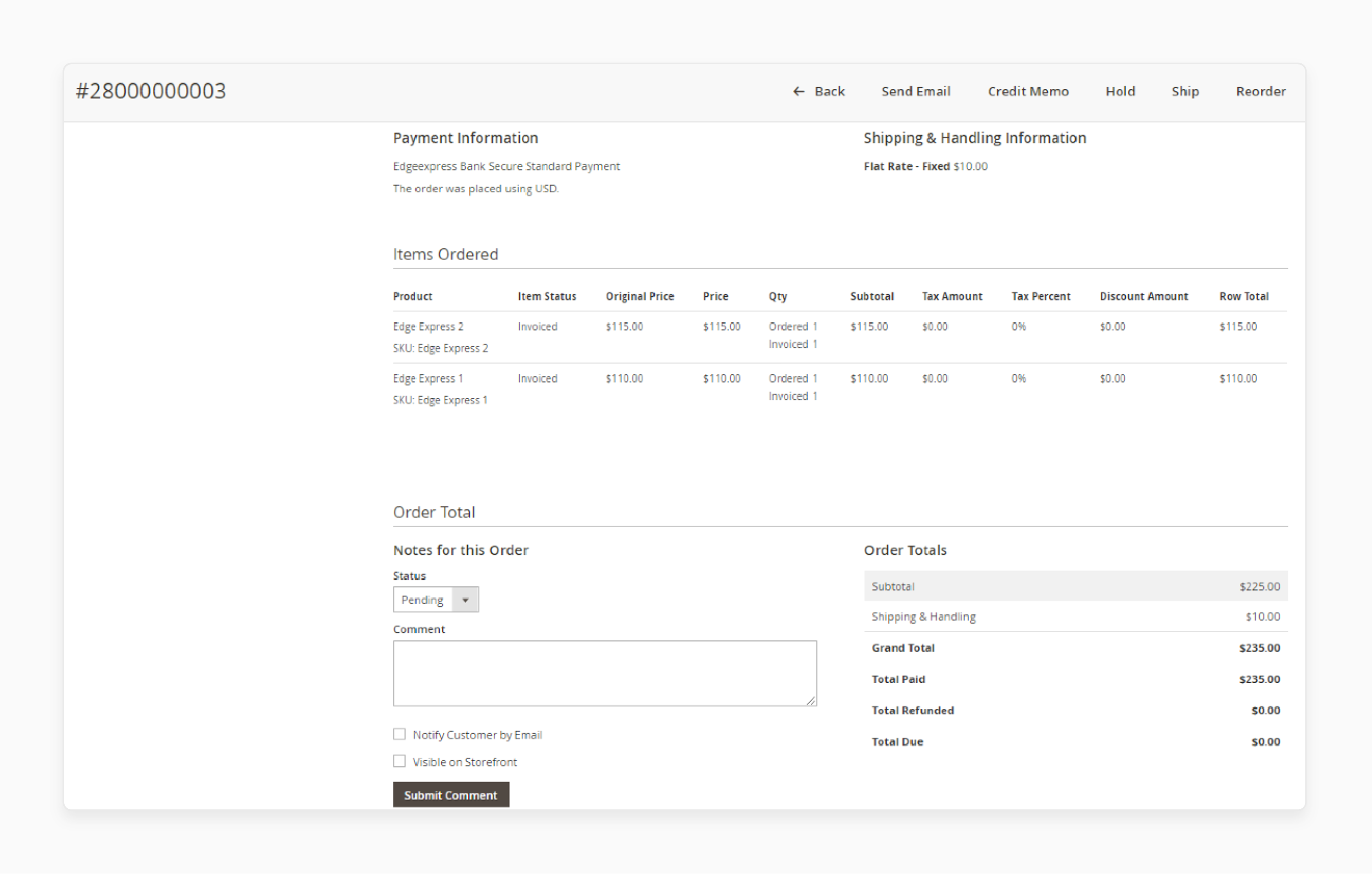This screenshot has height=874, width=1372.
Task: Click SKU: Edge Express 1 text
Action: 440,400
